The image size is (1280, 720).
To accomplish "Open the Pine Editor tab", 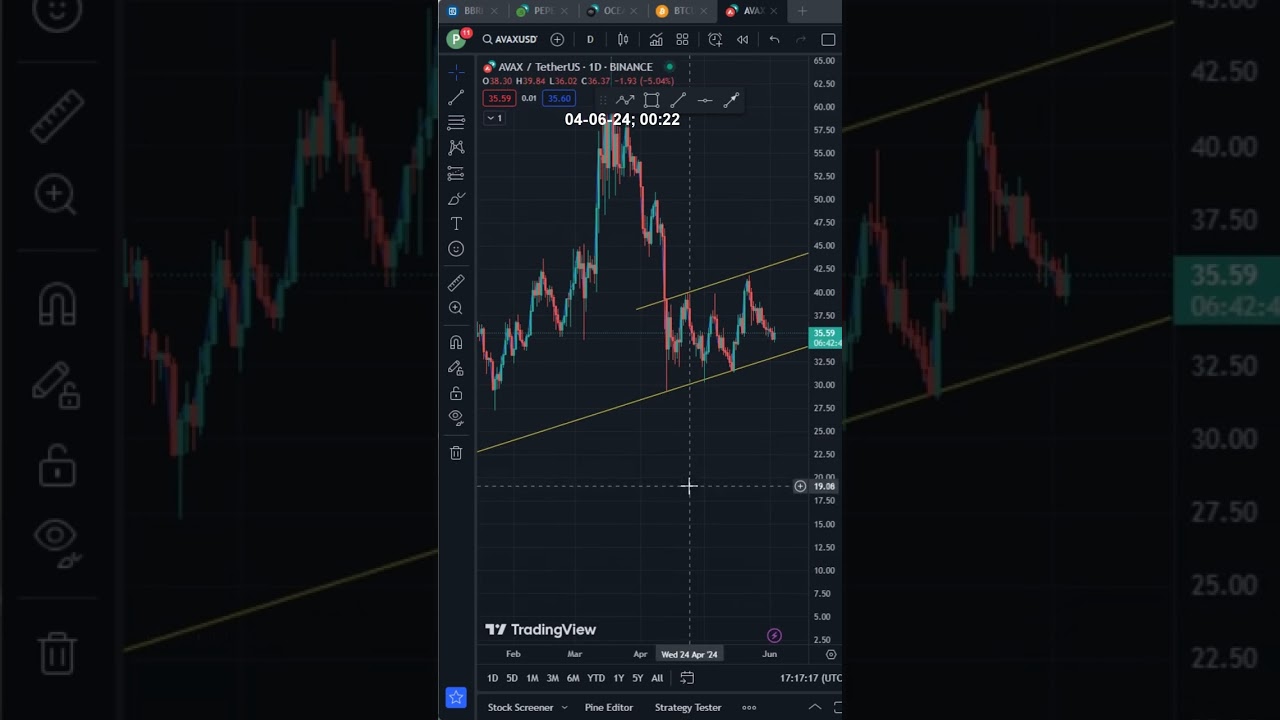I will click(609, 707).
